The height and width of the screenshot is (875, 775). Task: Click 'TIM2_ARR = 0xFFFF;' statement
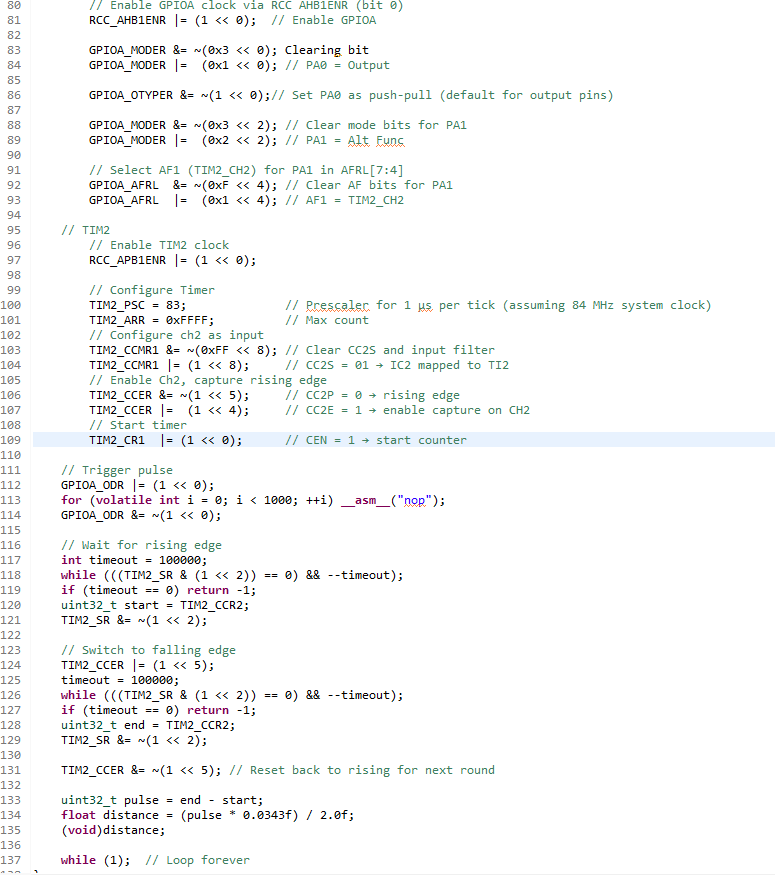coord(151,320)
